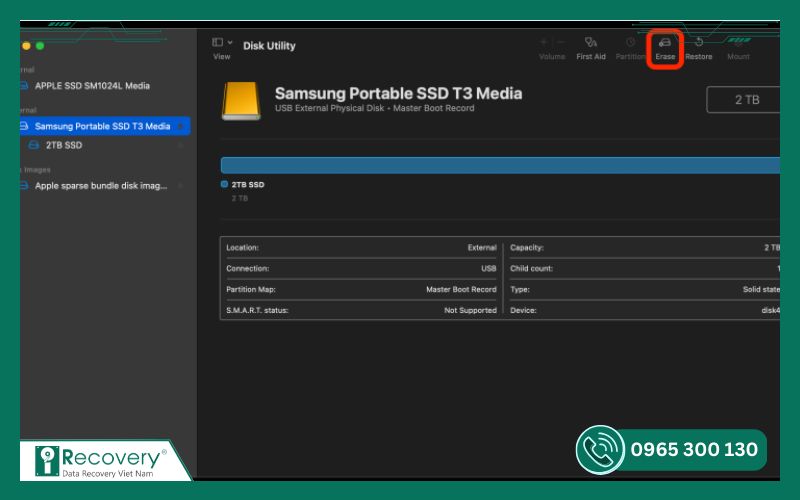Screen dimensions: 800x500
Task: Click drive icon beside 2TB SSD sidebar row
Action: 34,145
